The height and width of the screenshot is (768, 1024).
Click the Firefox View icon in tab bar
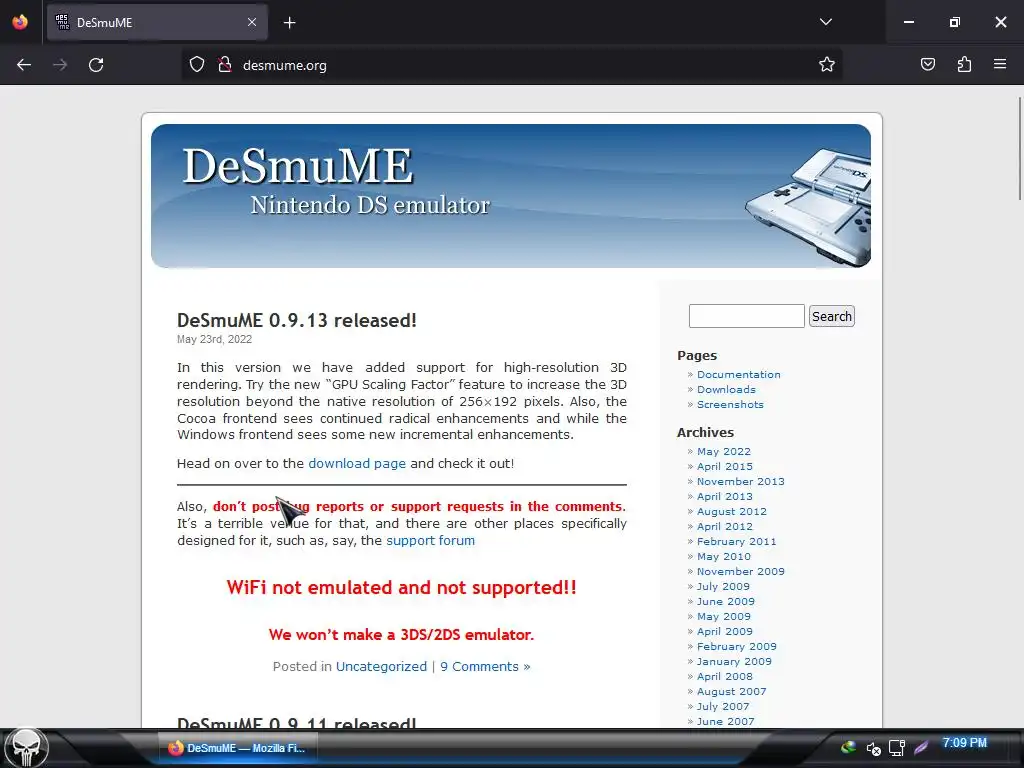coord(20,22)
